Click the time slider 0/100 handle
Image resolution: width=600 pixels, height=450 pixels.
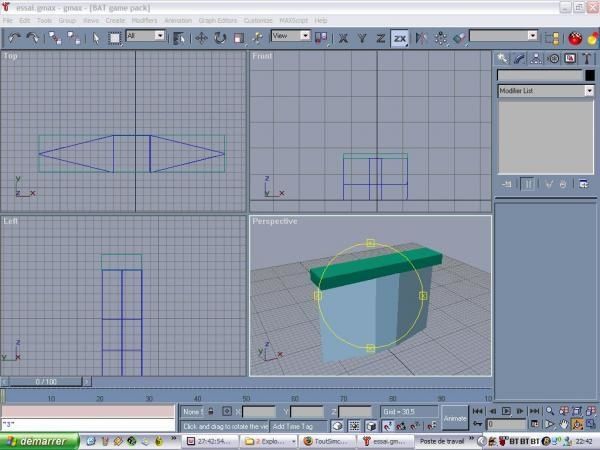tap(46, 382)
